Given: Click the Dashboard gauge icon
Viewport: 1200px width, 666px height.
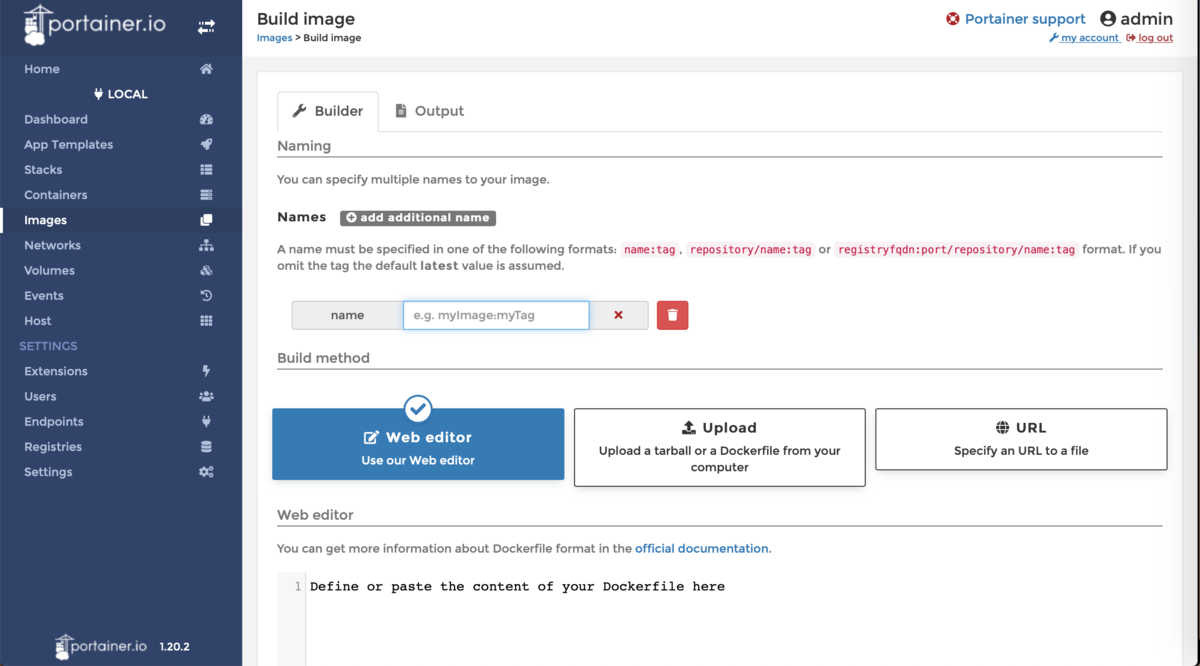Looking at the screenshot, I should click(206, 119).
